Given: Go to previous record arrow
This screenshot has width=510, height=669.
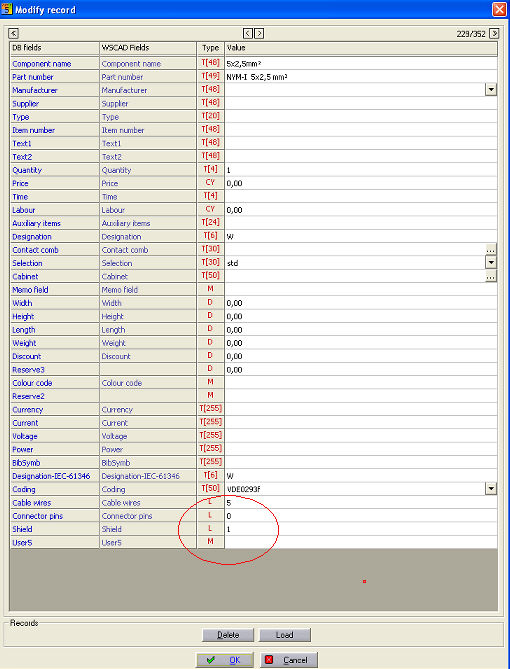Looking at the screenshot, I should click(248, 33).
